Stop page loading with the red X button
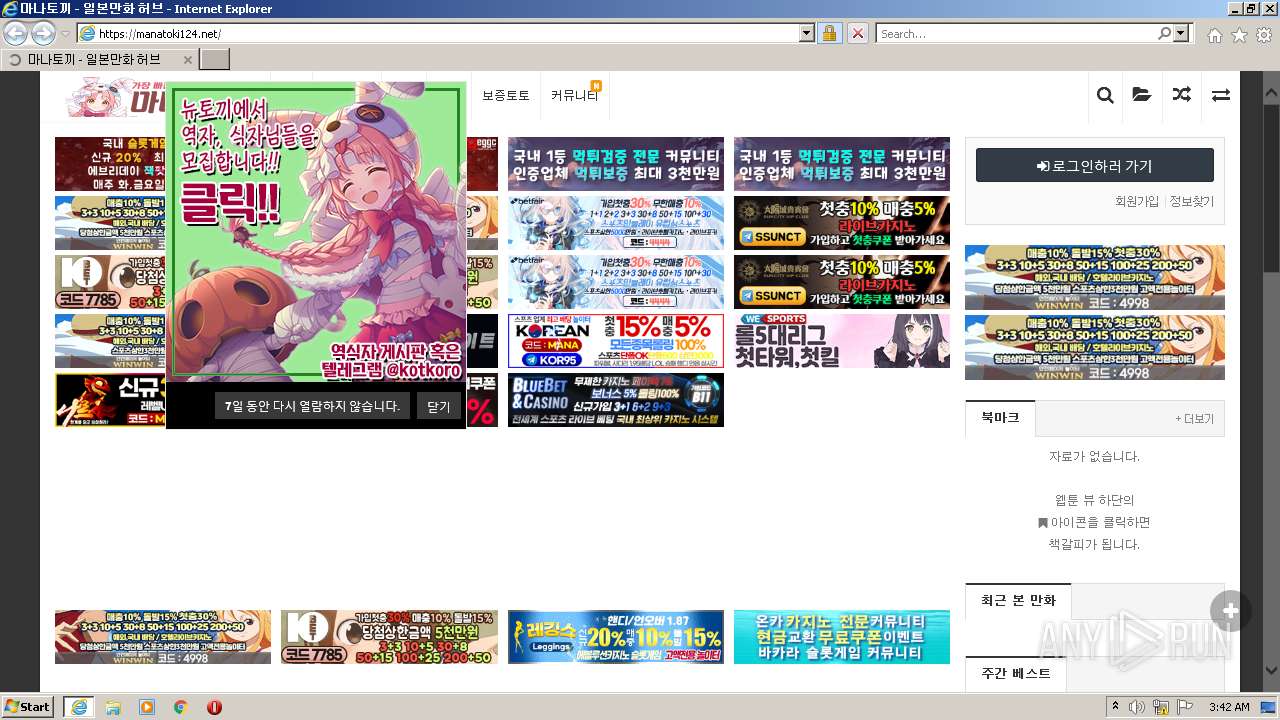 click(857, 33)
